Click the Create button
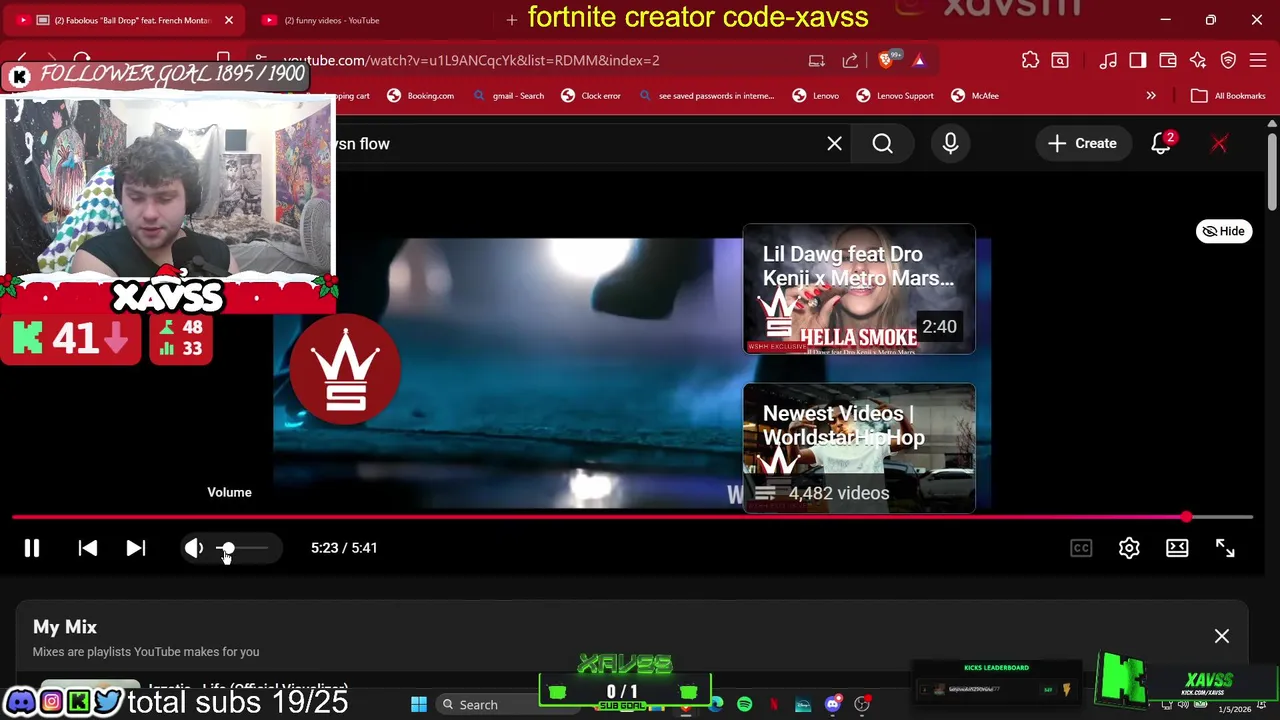Screen dimensions: 1280x720 click(x=1082, y=144)
